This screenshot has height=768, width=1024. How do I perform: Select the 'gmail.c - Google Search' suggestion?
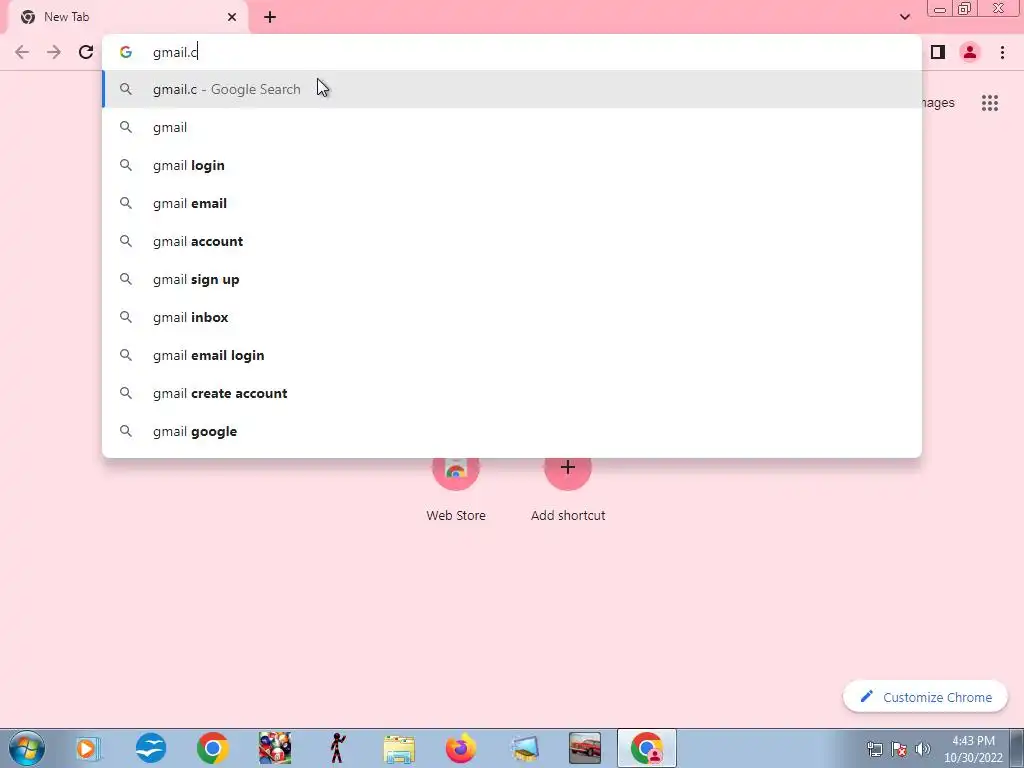tap(512, 89)
